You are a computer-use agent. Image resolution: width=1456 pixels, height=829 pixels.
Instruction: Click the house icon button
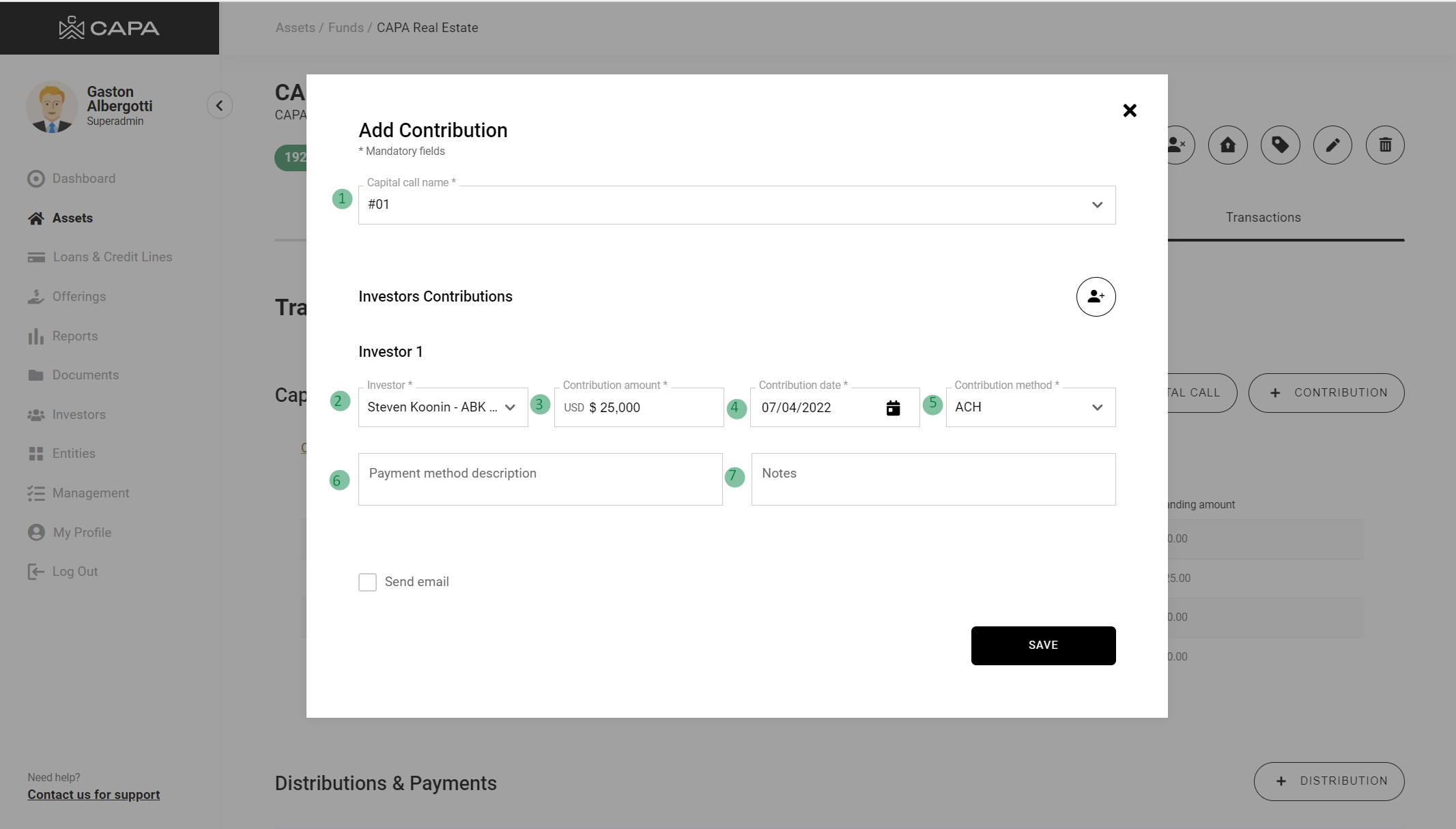pos(1227,145)
